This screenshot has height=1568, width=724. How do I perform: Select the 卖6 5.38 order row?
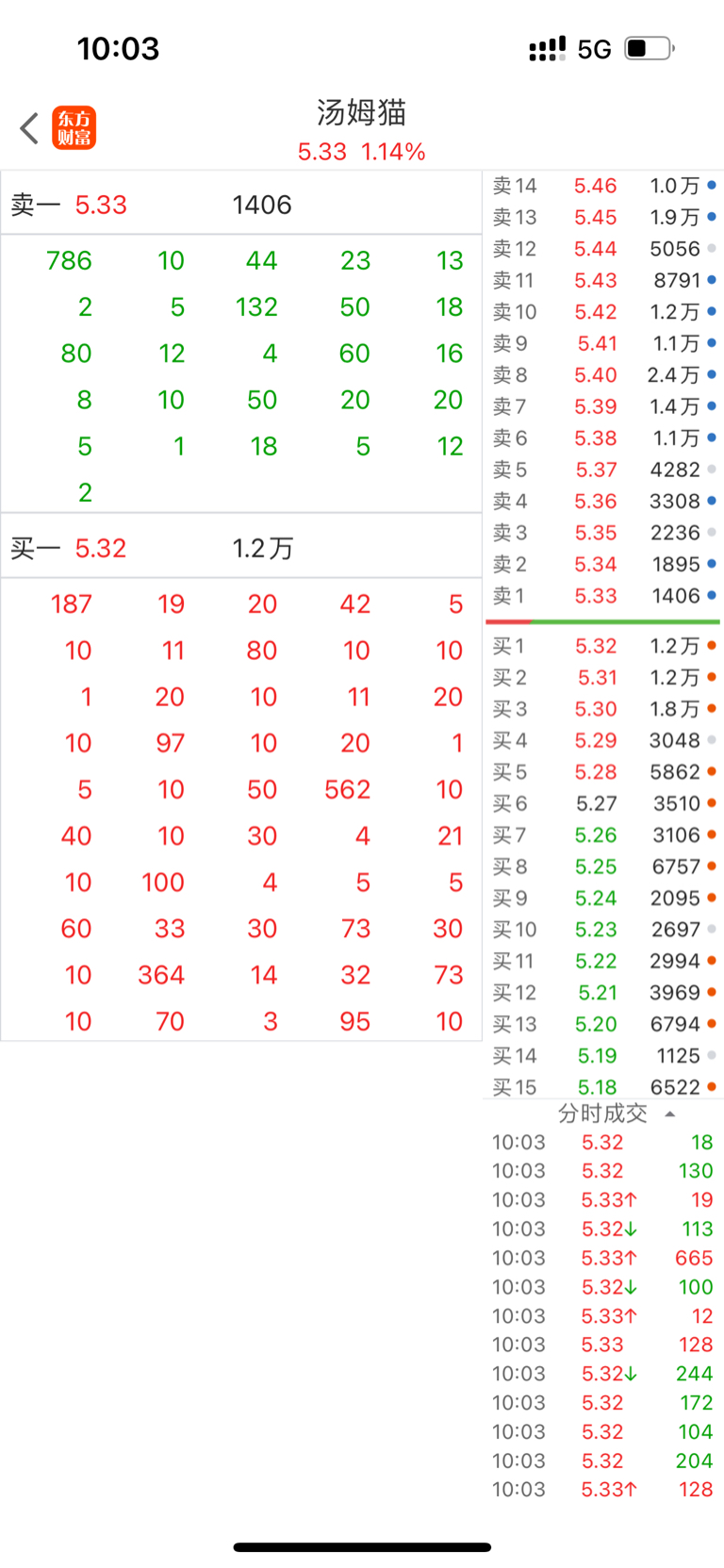tap(603, 438)
